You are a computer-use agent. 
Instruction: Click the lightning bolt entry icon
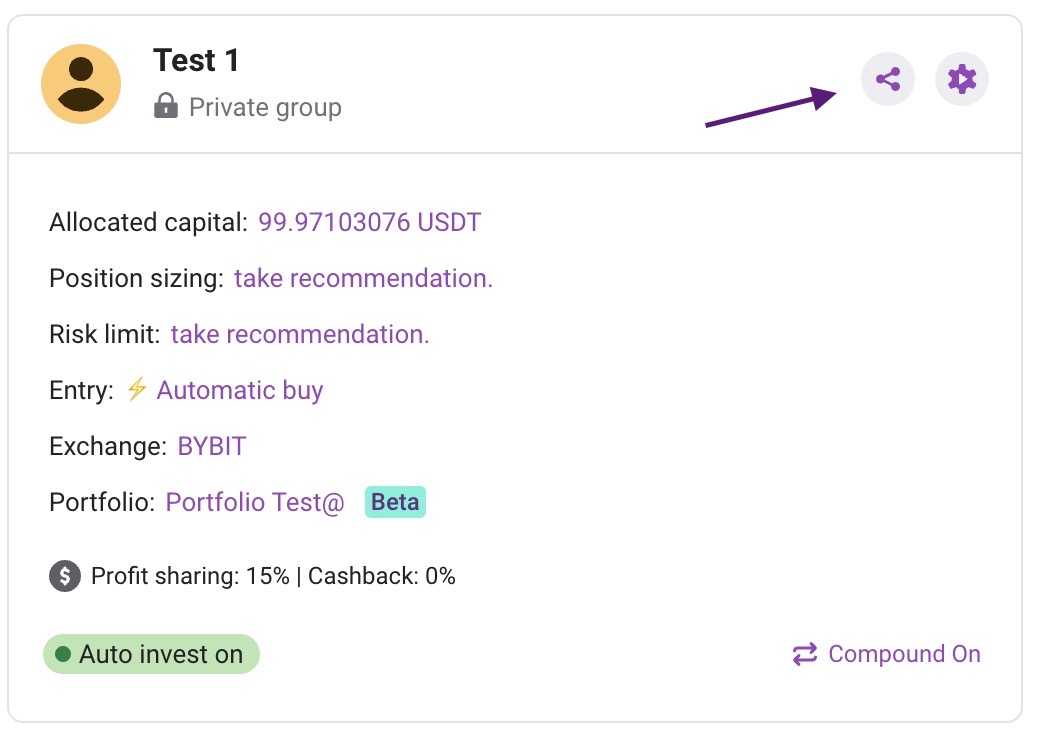(x=136, y=390)
